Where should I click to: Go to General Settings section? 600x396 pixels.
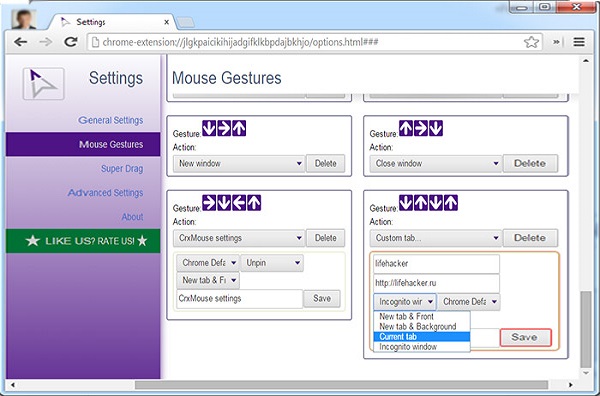click(x=111, y=120)
